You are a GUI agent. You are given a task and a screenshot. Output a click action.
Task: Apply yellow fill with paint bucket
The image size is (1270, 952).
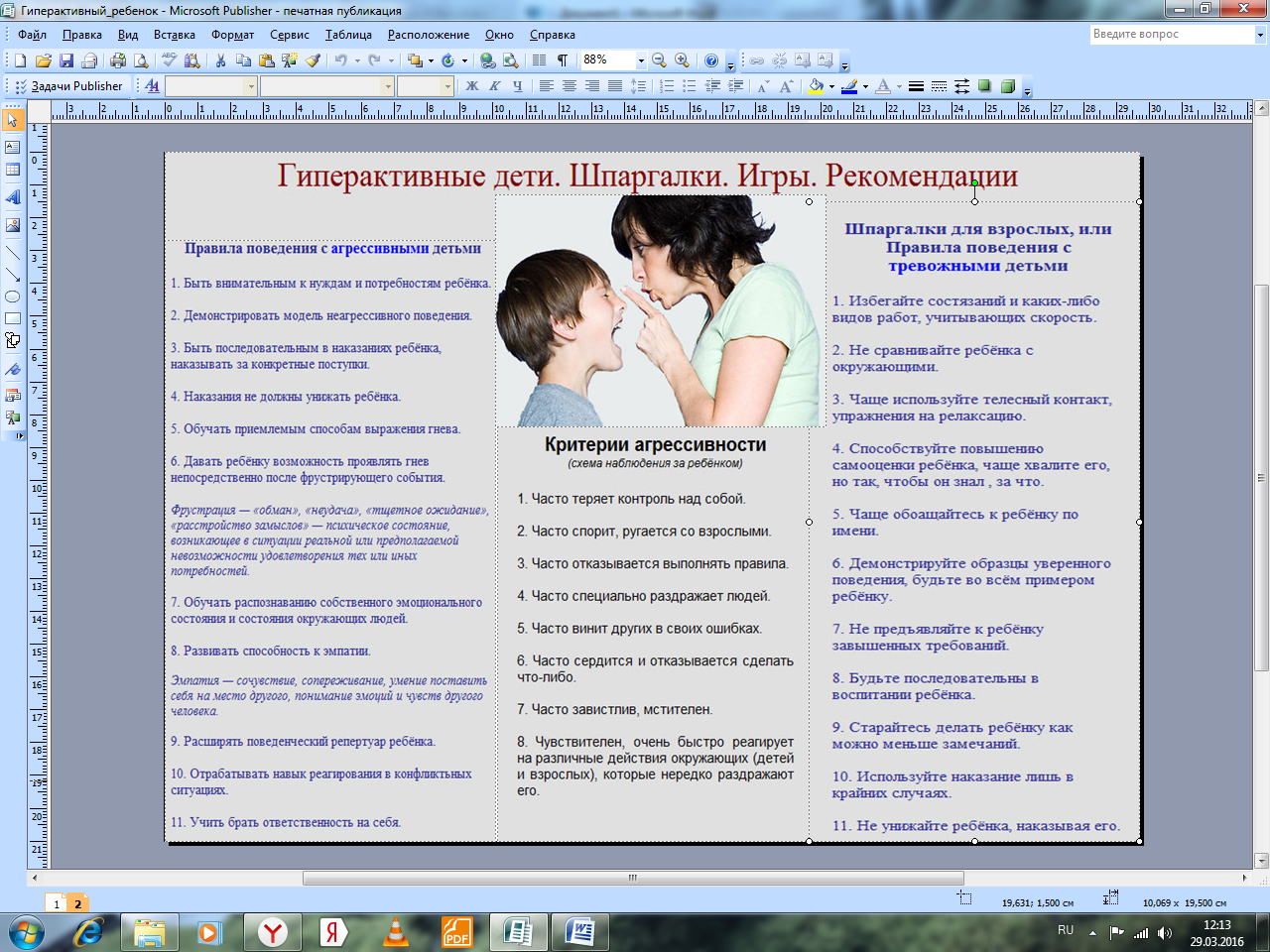point(816,86)
